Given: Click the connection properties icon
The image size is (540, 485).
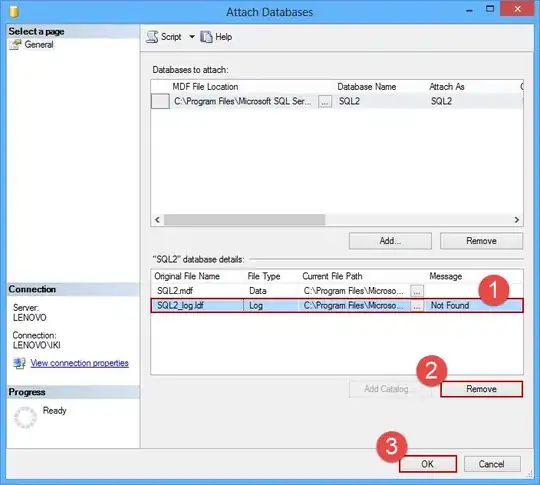Looking at the screenshot, I should (19, 363).
